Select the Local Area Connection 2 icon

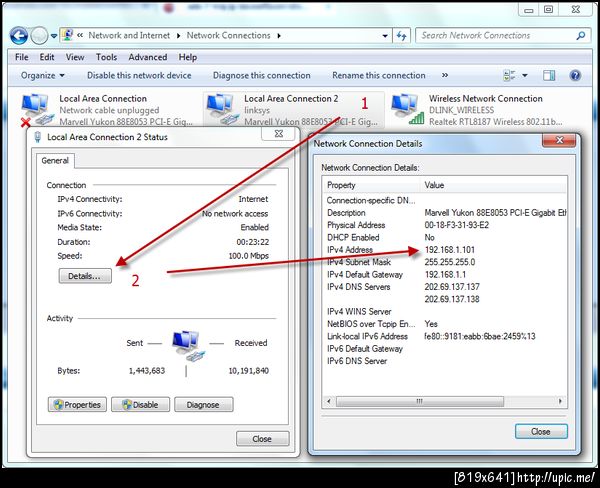click(222, 109)
